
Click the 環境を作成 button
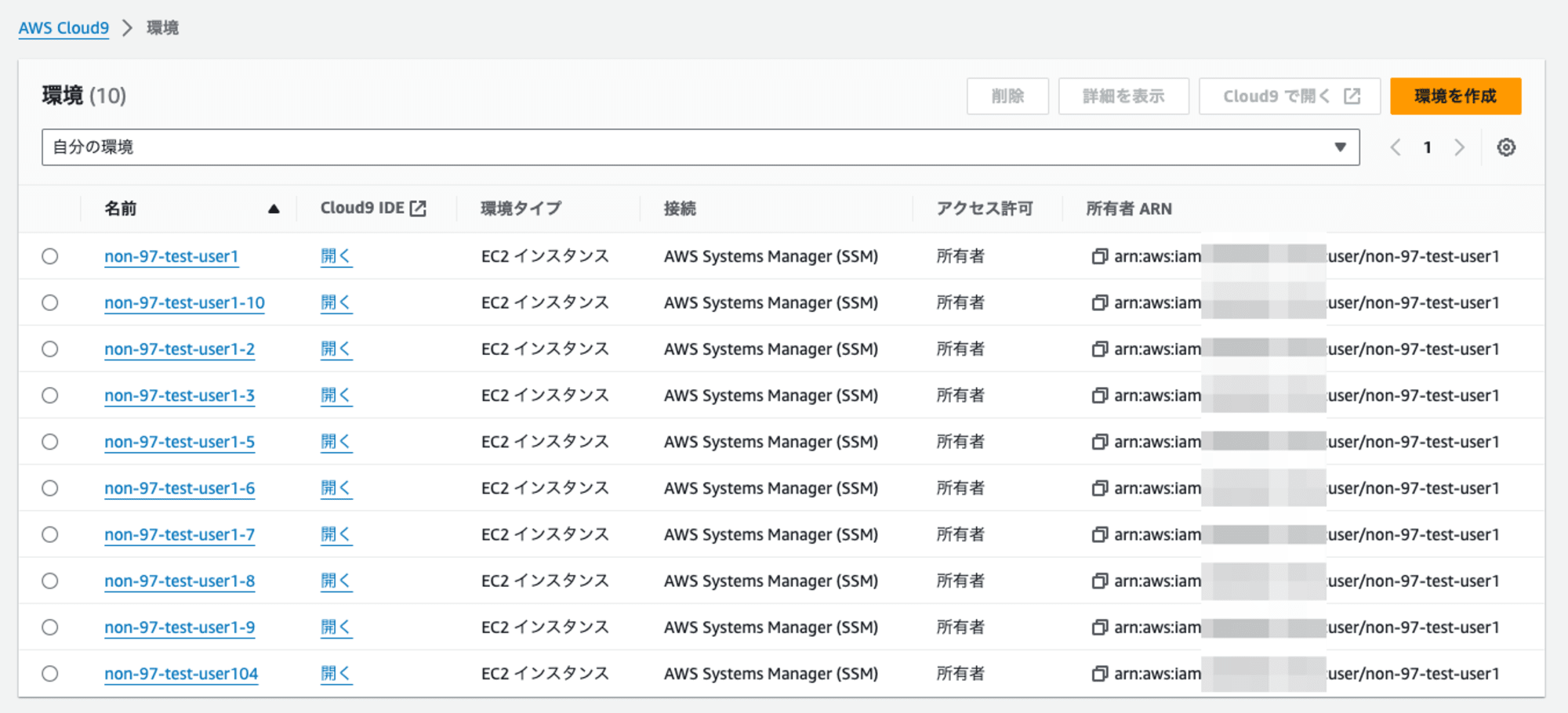(x=1455, y=96)
